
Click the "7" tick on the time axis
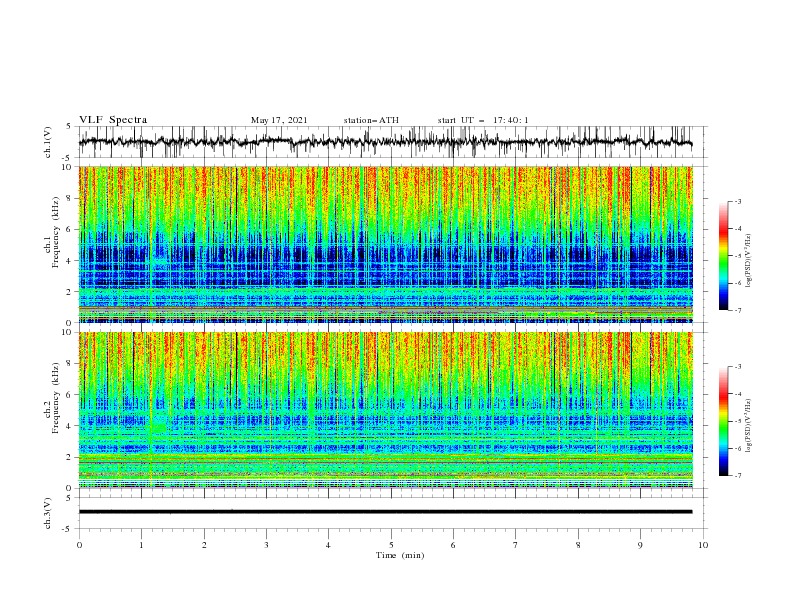point(515,545)
